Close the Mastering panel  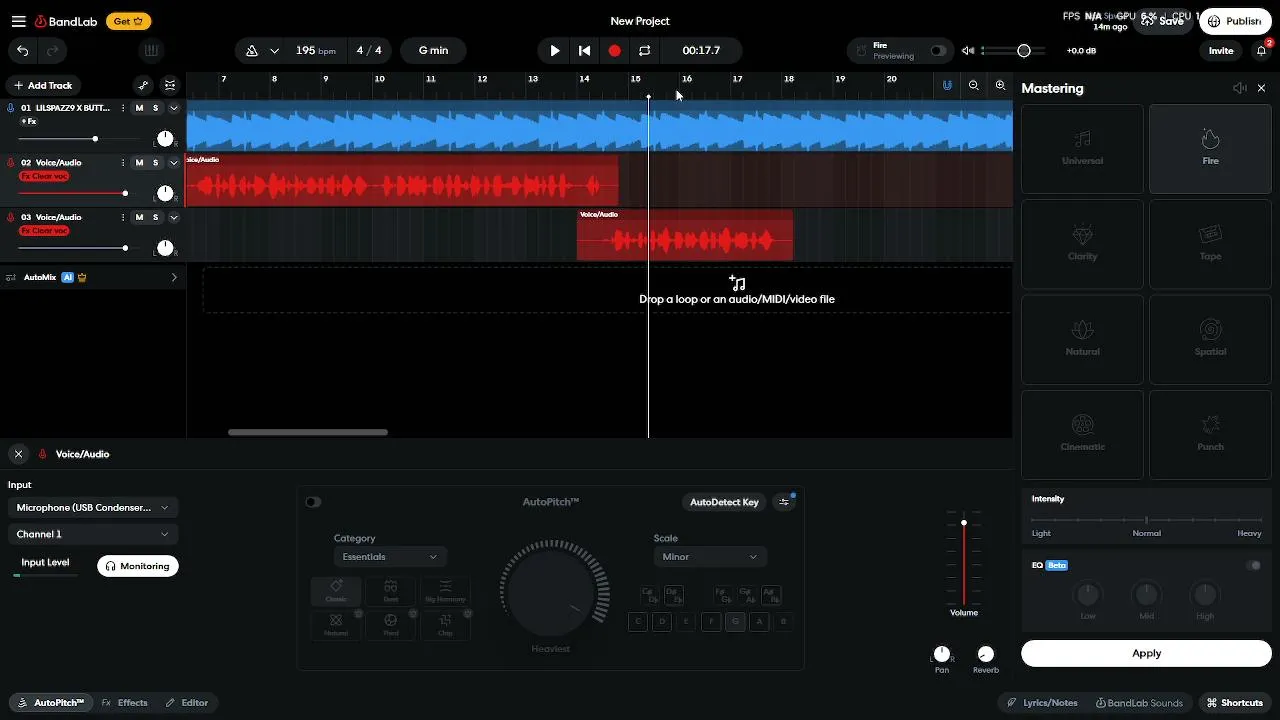point(1261,88)
